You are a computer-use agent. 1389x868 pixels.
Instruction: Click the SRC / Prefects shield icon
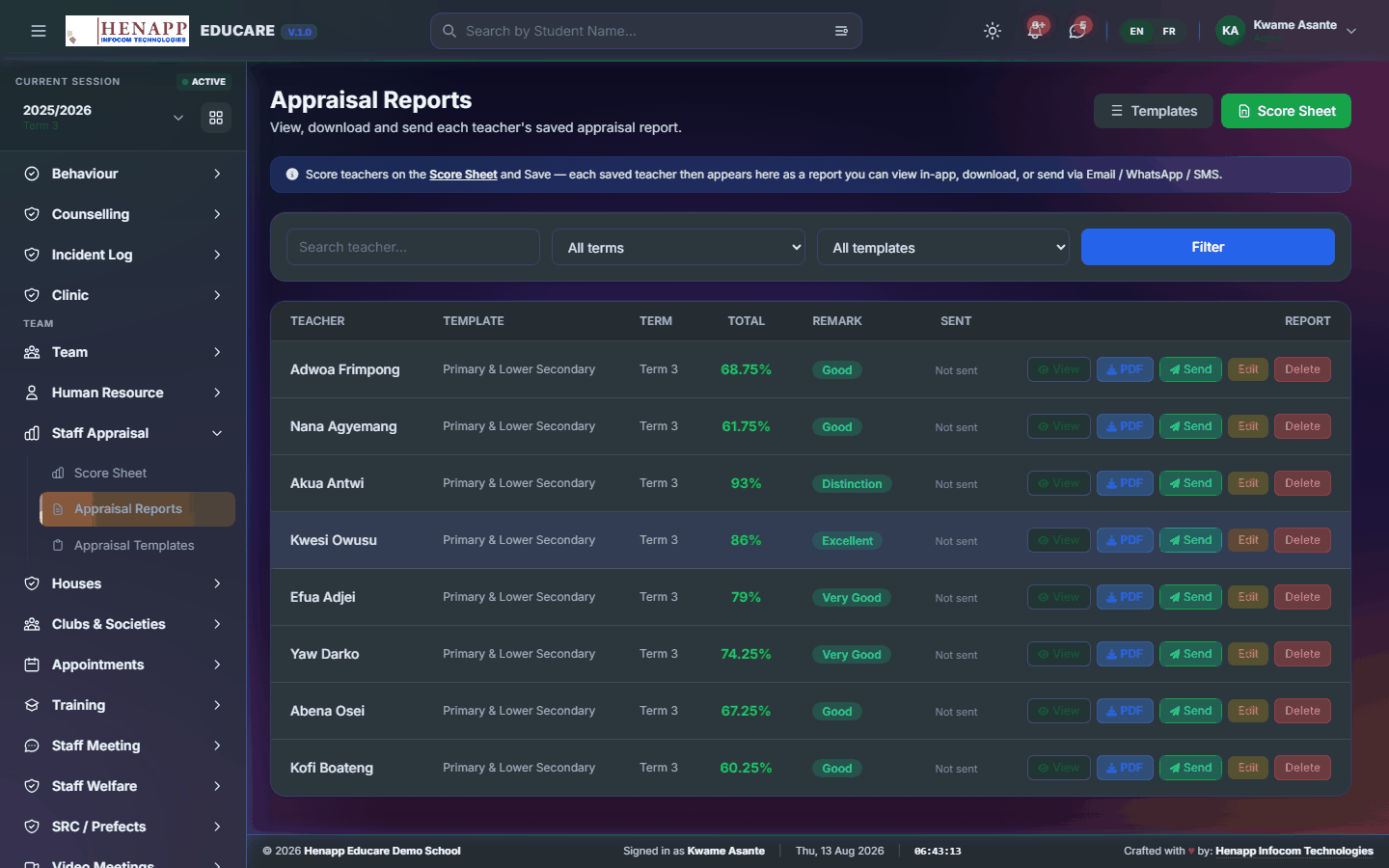[32, 827]
